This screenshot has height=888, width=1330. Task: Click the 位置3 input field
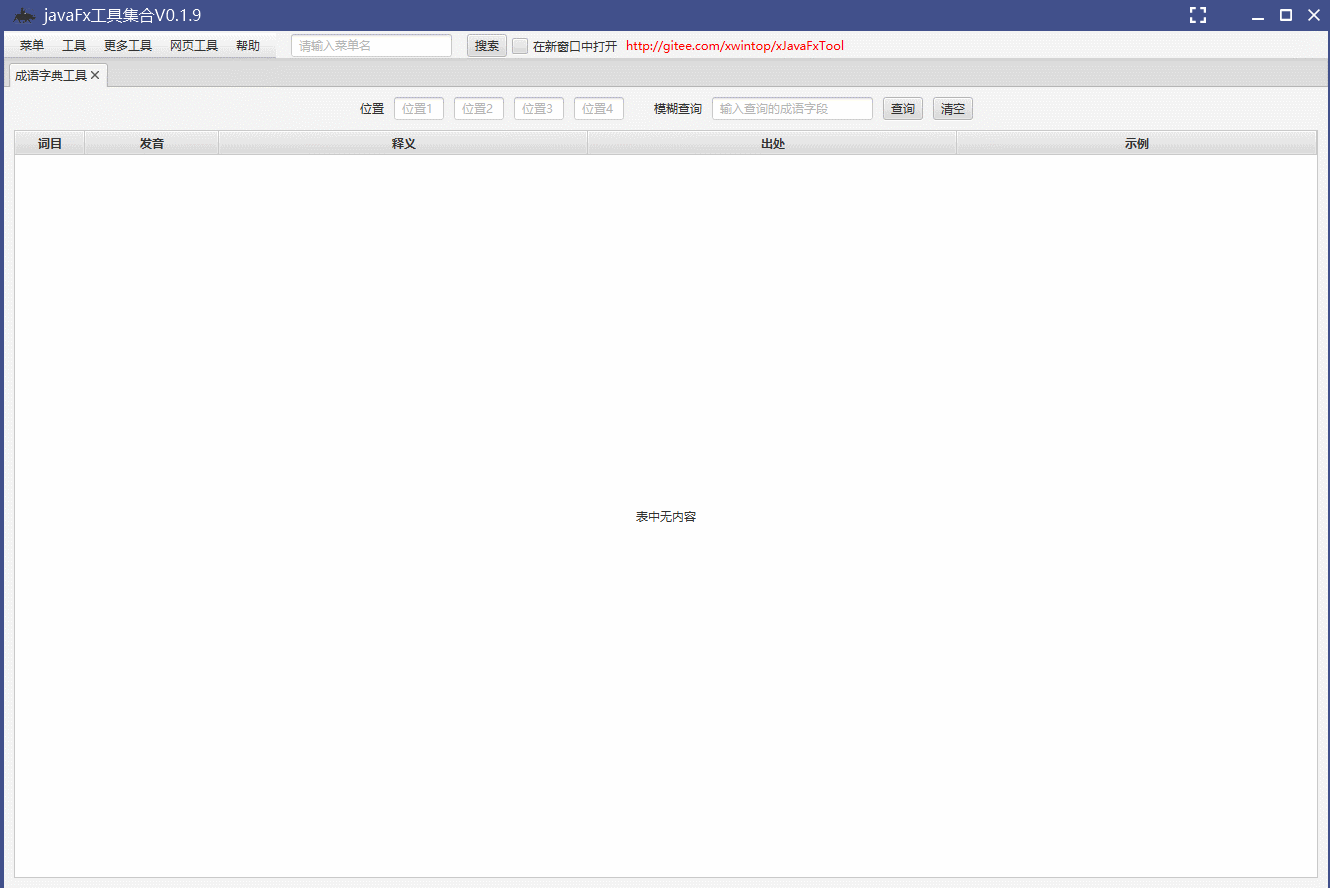(x=539, y=109)
